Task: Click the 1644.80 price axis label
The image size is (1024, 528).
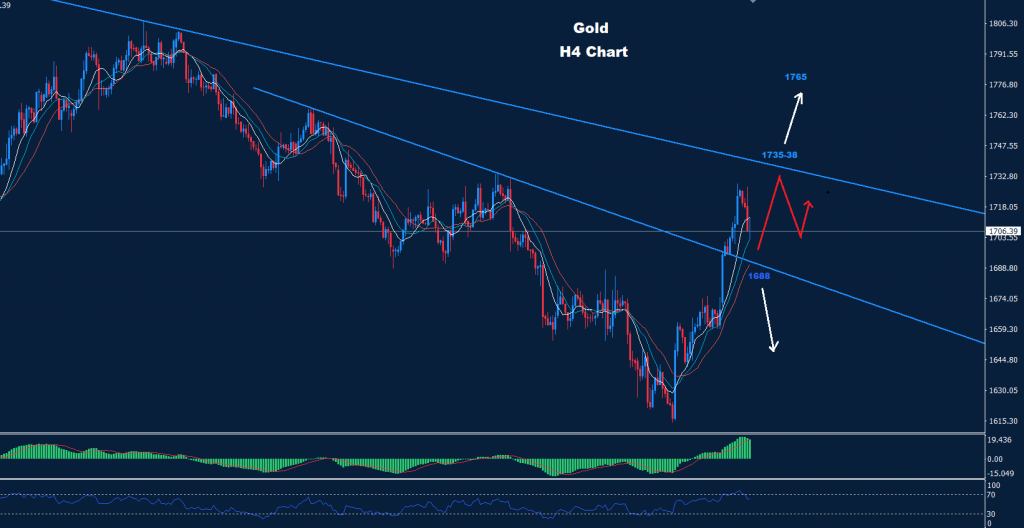Action: click(1004, 360)
